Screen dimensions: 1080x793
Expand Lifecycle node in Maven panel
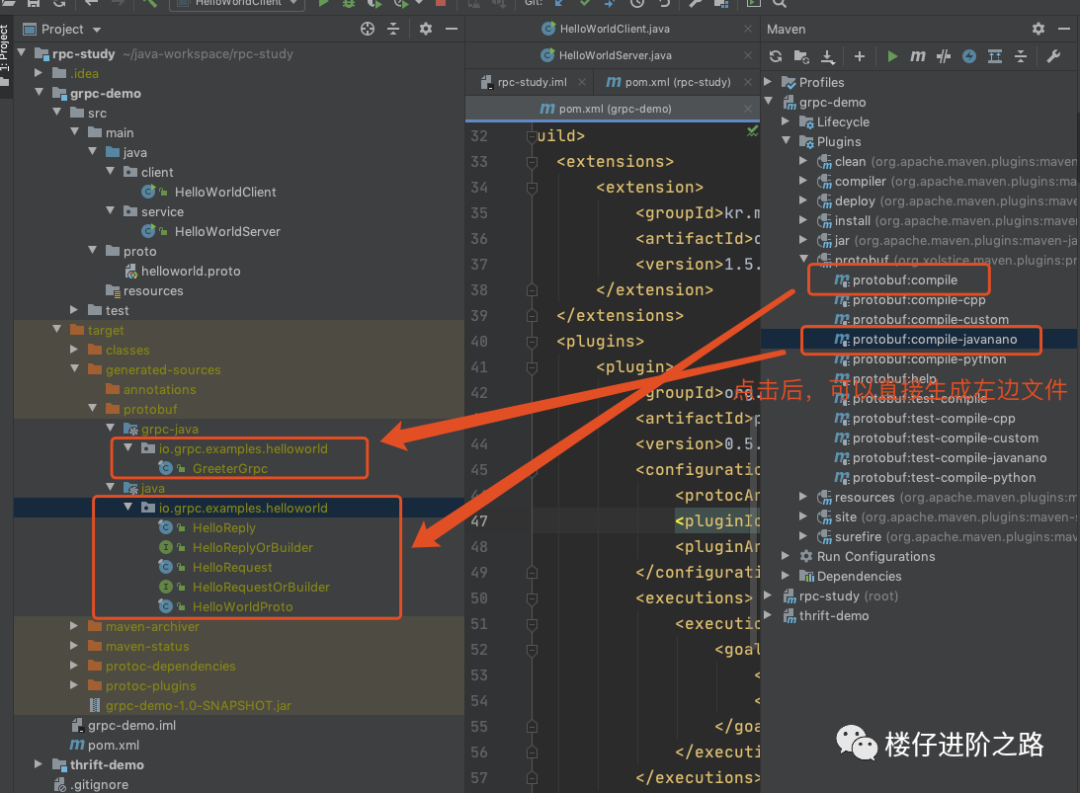(786, 121)
